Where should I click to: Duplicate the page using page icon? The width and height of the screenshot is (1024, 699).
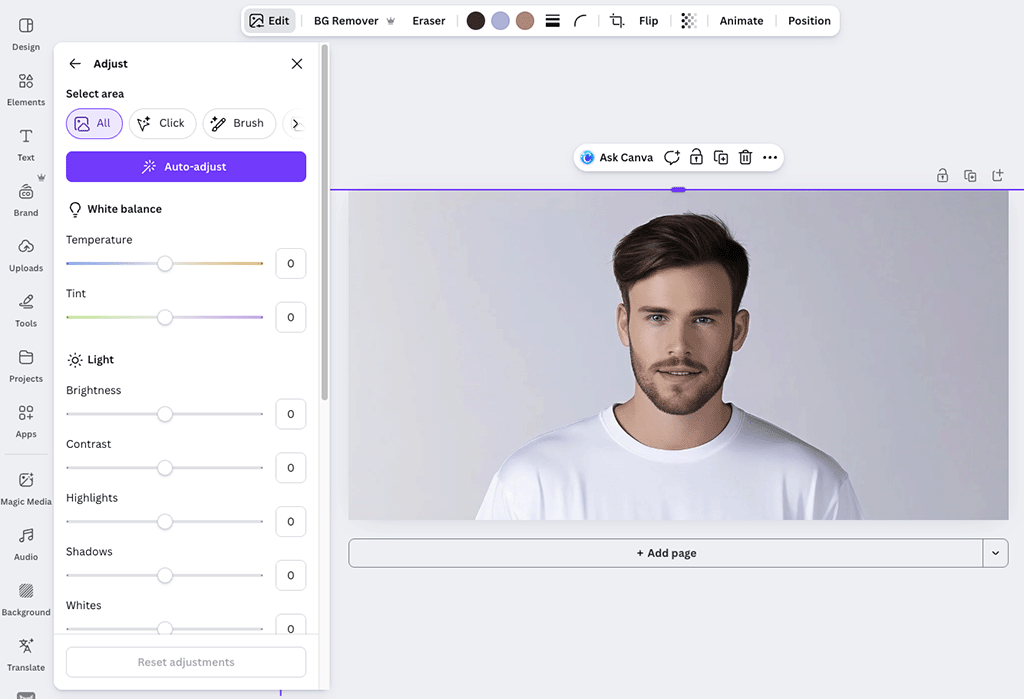(x=970, y=176)
